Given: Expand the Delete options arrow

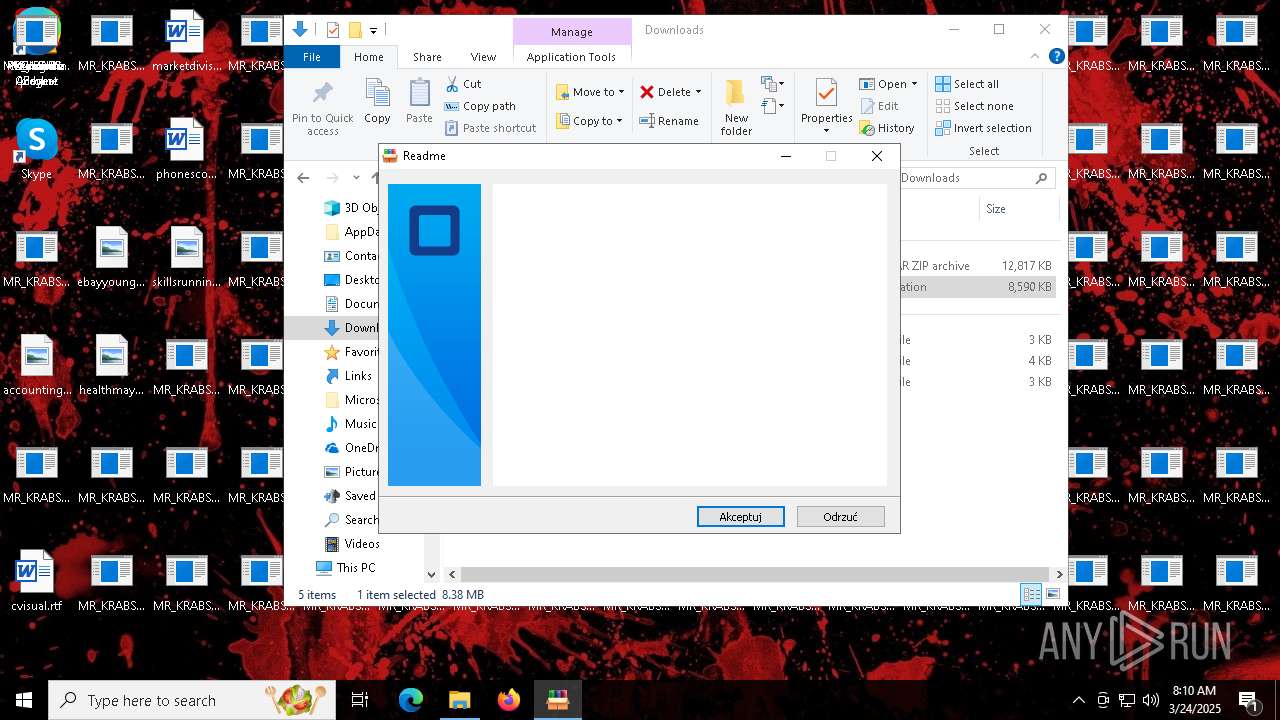Looking at the screenshot, I should (698, 92).
